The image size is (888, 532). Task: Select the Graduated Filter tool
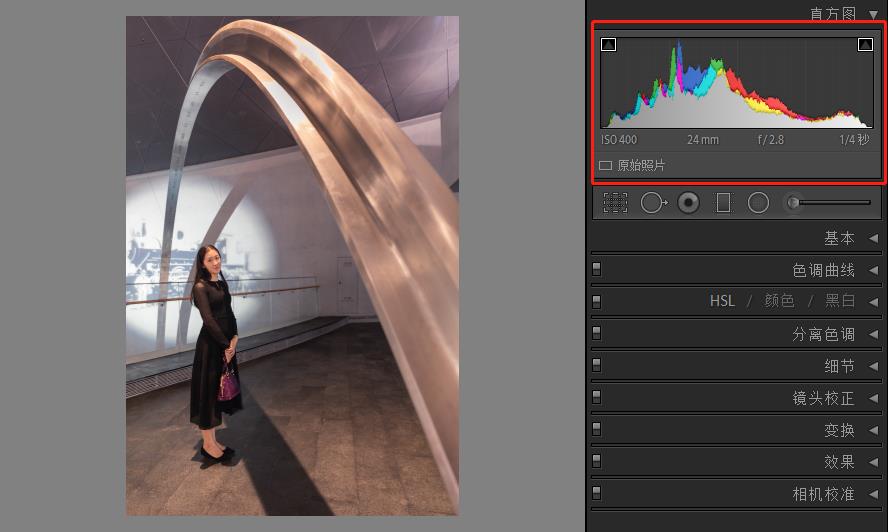tap(723, 203)
